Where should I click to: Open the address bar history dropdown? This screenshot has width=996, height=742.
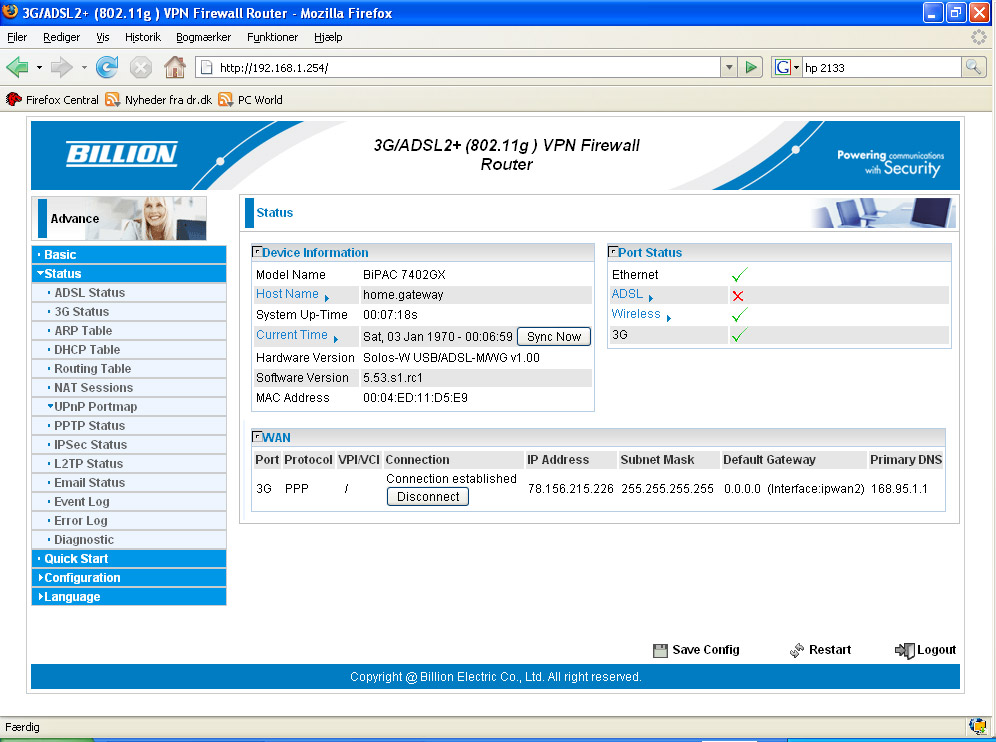tap(729, 67)
